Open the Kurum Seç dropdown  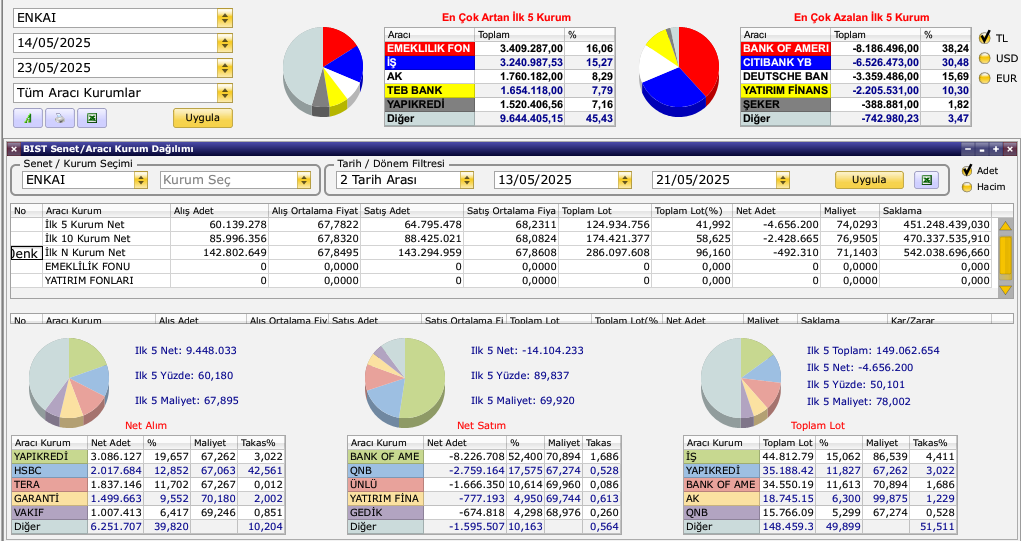(303, 180)
